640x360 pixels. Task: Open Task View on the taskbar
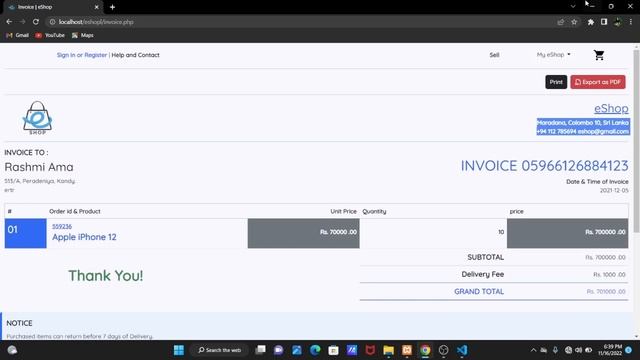[260, 350]
